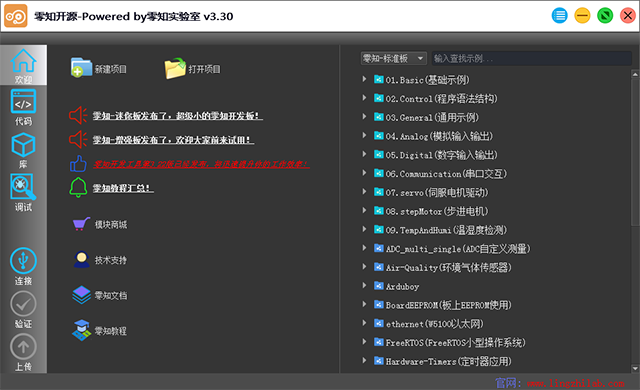Focus the 输入查找示例 search field
Image resolution: width=640 pixels, height=390 pixels.
click(x=532, y=58)
